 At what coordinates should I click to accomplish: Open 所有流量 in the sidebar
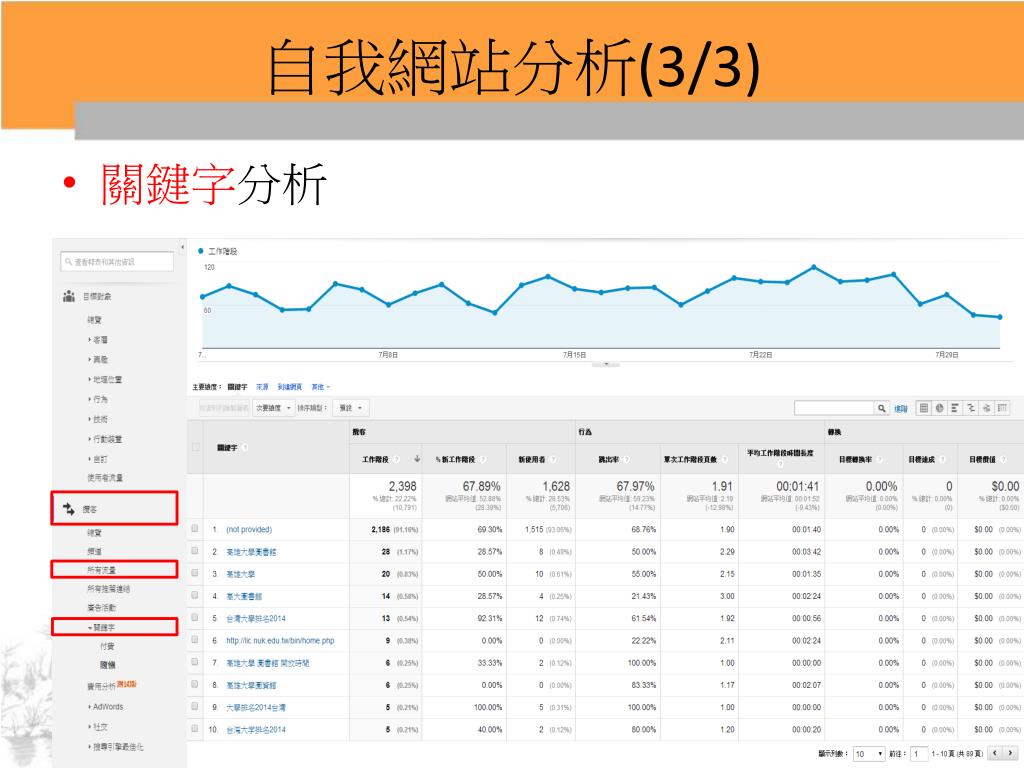pos(101,570)
